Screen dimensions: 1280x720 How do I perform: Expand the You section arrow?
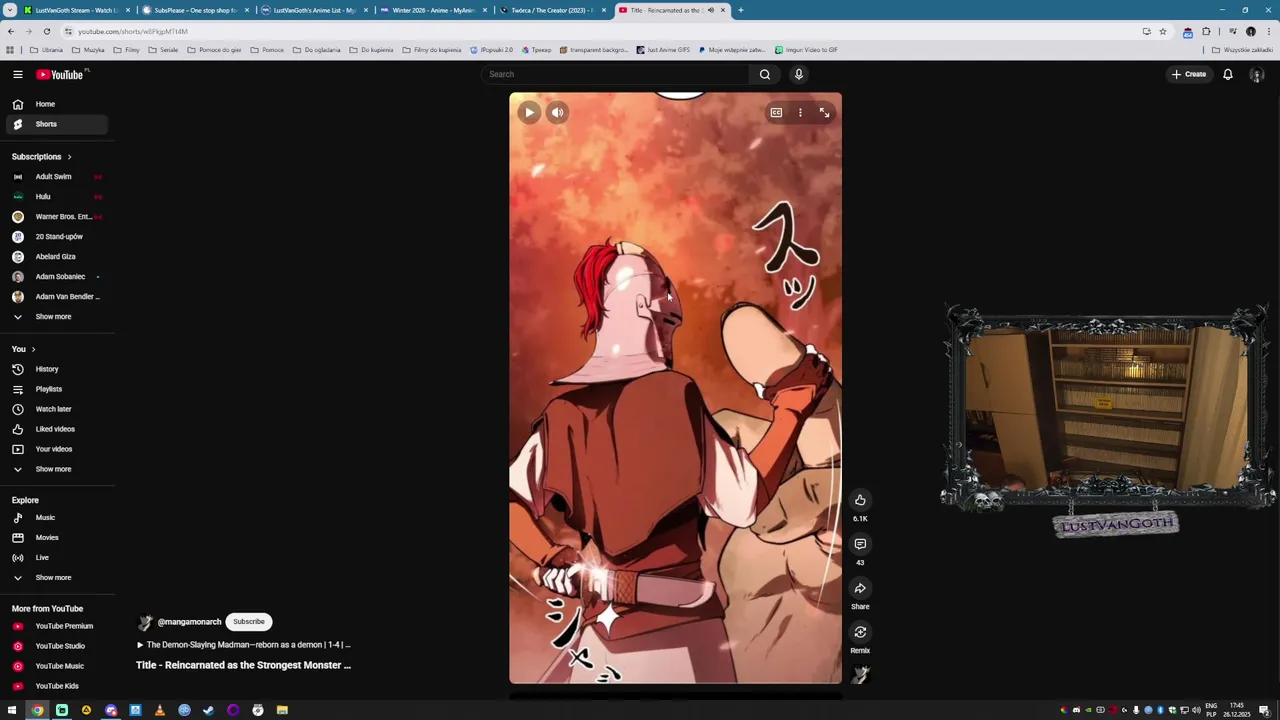coord(33,349)
